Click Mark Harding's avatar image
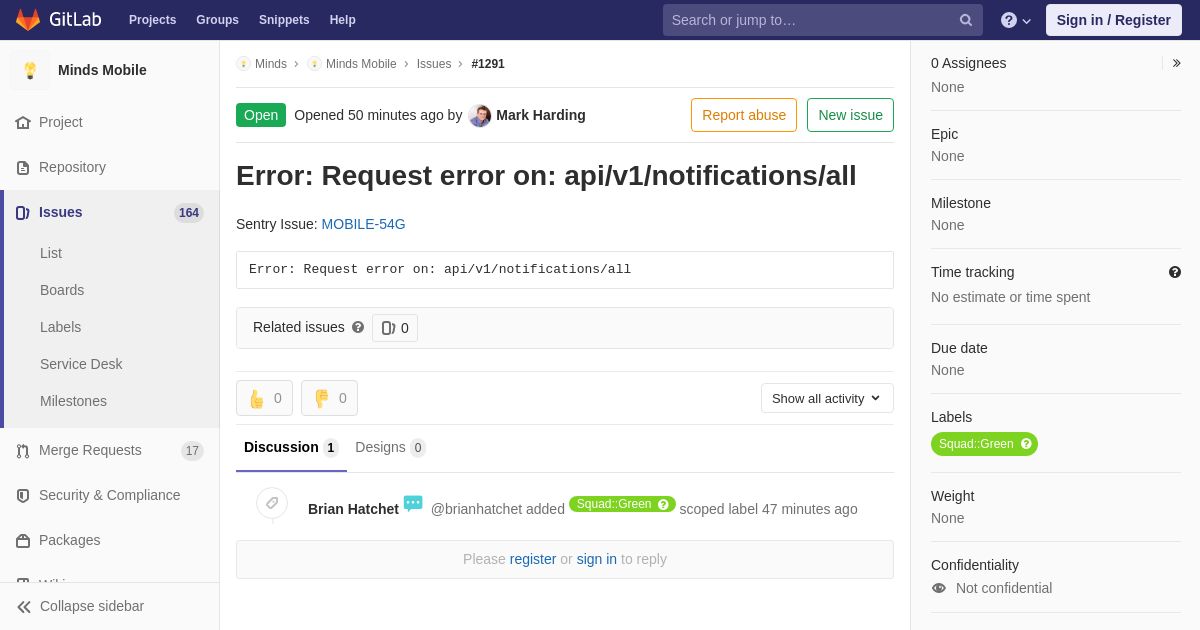1200x630 pixels. (480, 116)
